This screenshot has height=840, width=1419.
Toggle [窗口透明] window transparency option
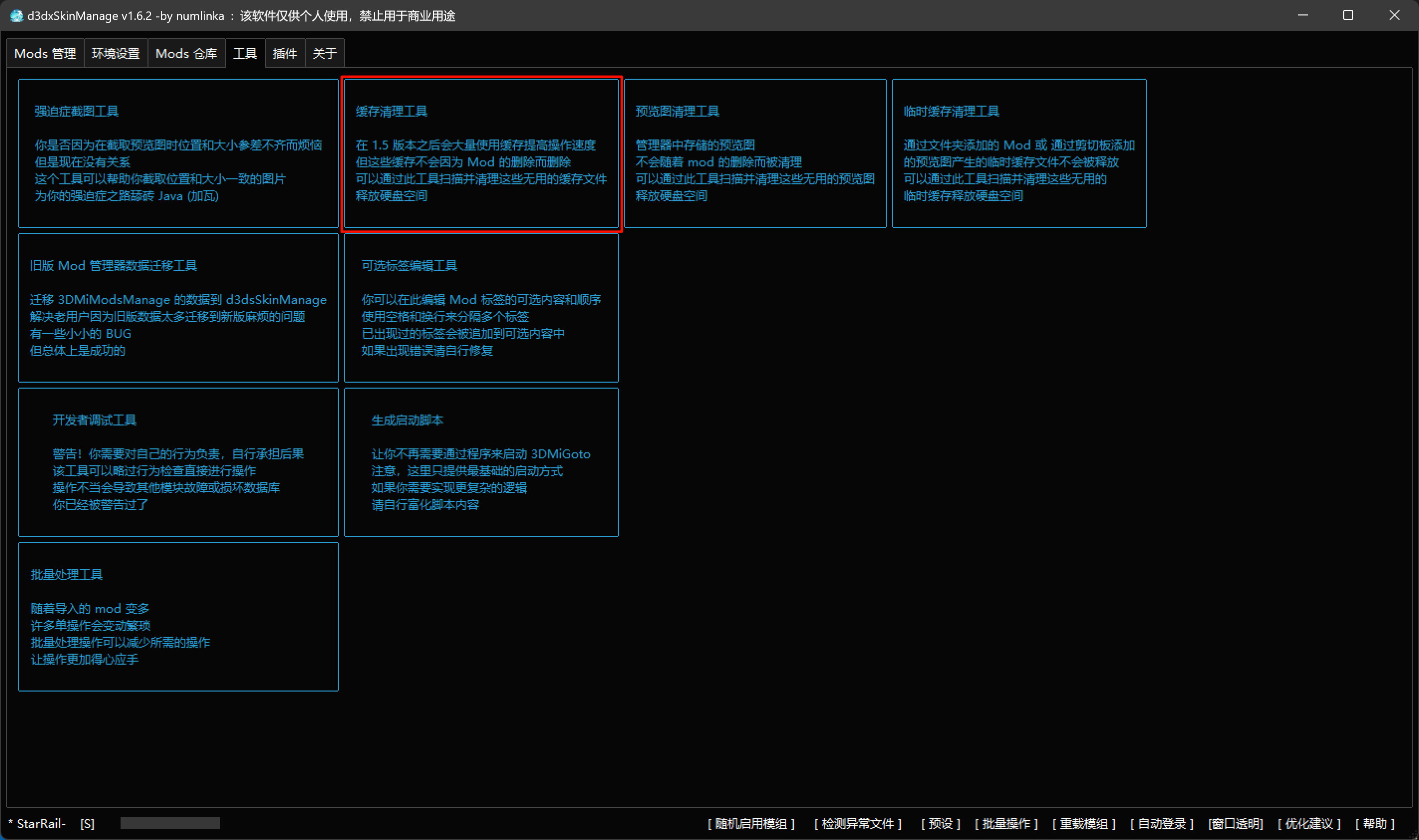point(1235,824)
